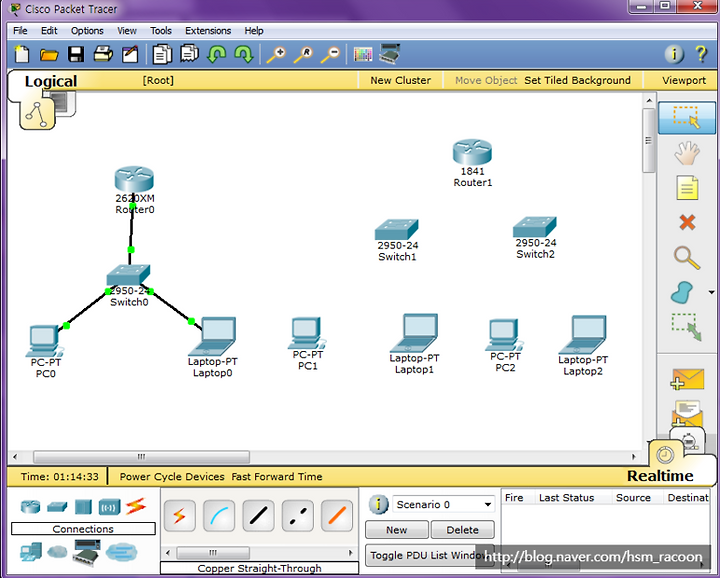The height and width of the screenshot is (578, 720).
Task: Click the network information 'i' icon
Action: click(674, 54)
